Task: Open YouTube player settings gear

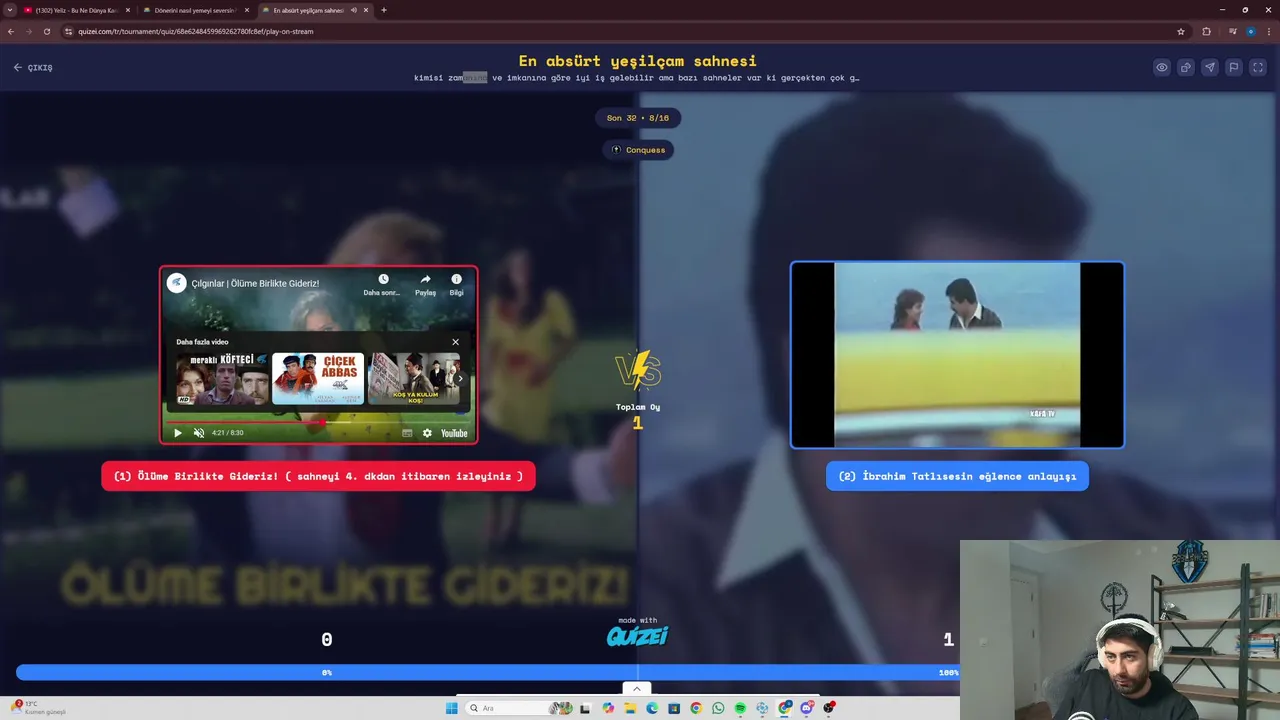Action: [427, 433]
